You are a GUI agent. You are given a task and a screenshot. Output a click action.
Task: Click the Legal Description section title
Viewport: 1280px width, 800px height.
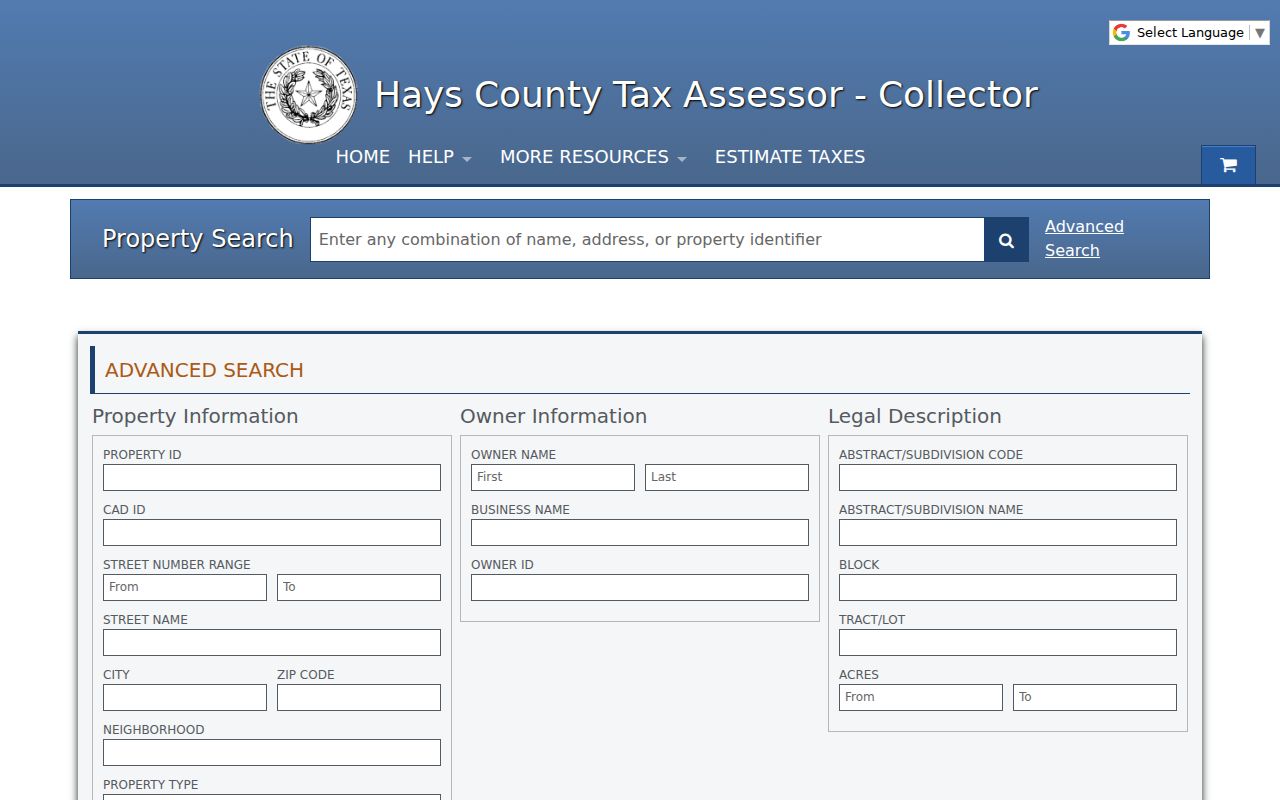(x=914, y=416)
